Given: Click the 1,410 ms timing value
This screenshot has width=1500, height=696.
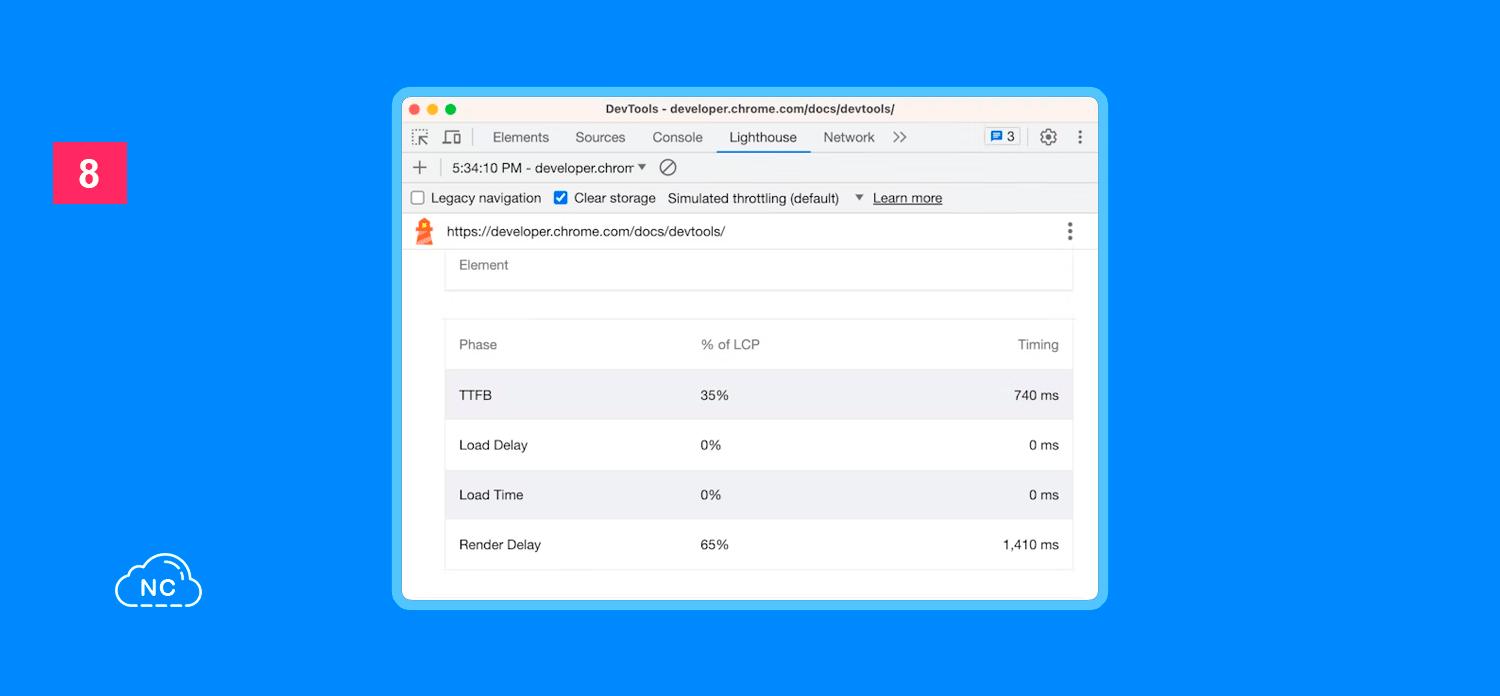Looking at the screenshot, I should point(1031,545).
